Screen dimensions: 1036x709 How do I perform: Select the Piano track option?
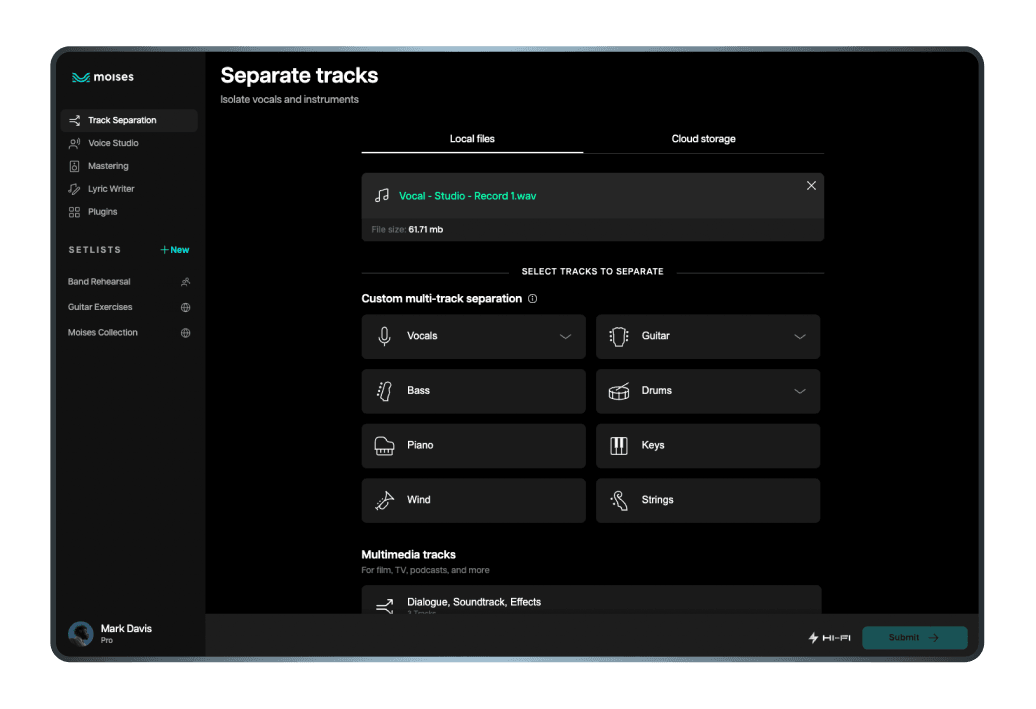473,446
